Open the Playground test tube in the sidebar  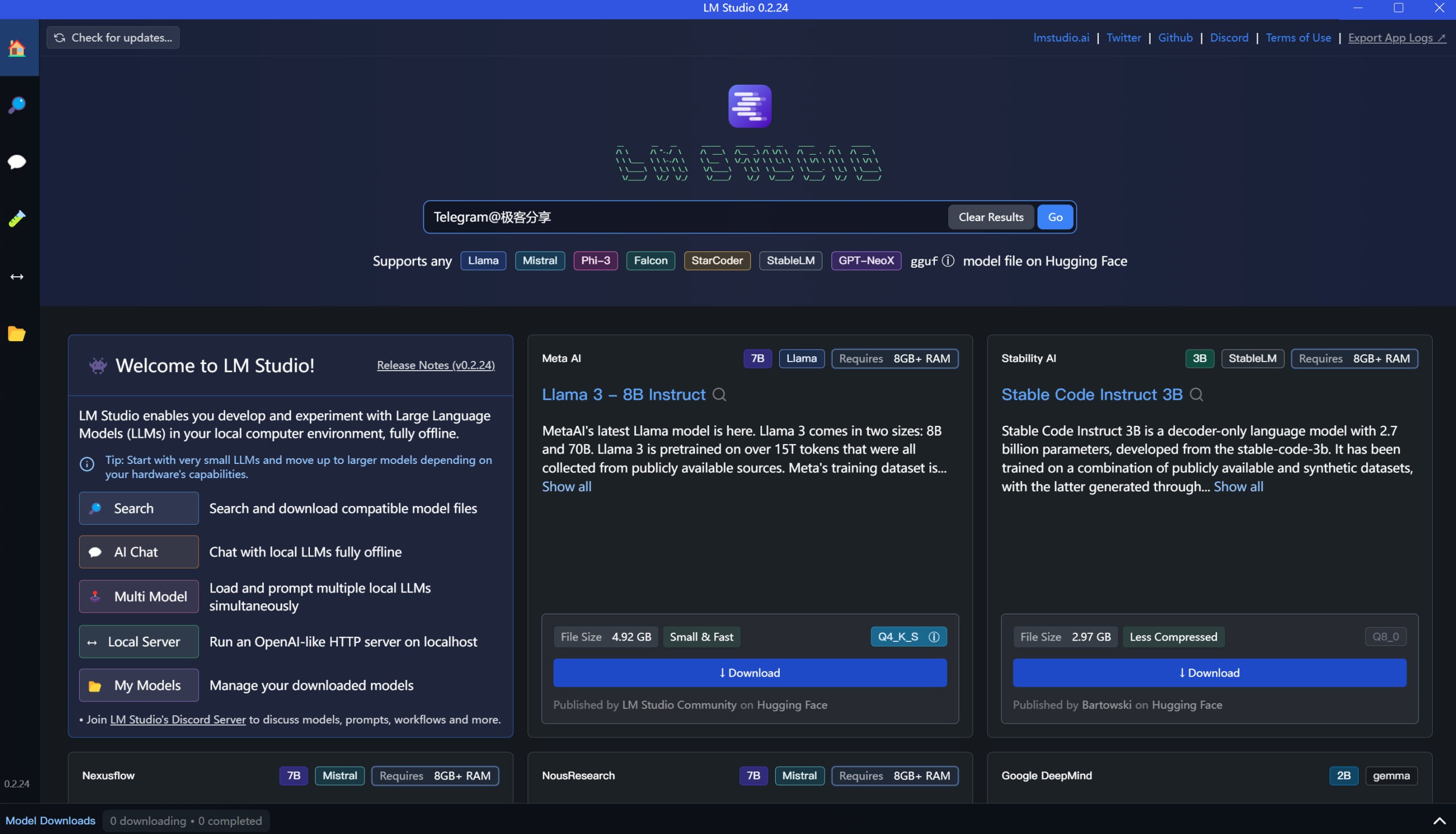click(17, 219)
